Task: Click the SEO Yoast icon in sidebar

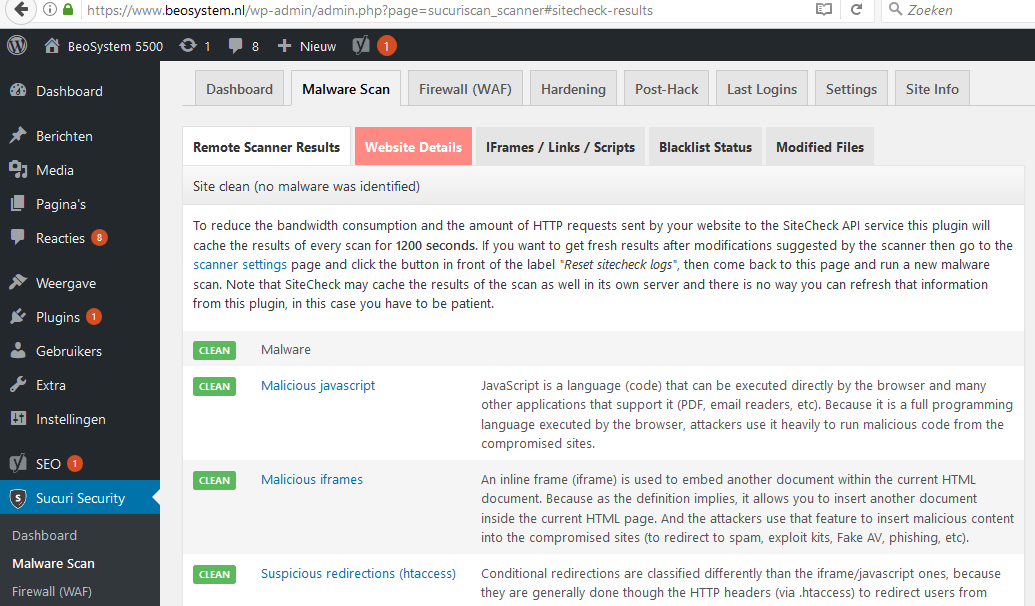Action: pyautogui.click(x=18, y=463)
